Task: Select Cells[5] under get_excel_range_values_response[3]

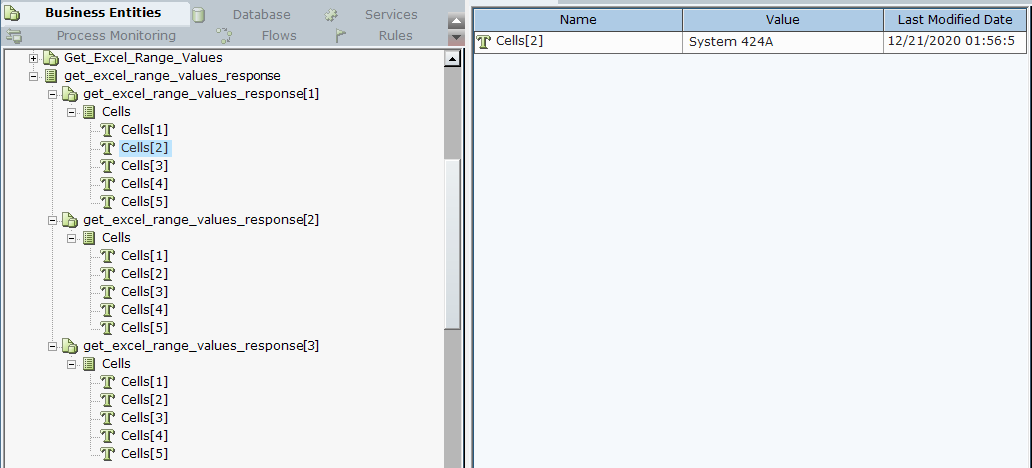Action: click(144, 454)
